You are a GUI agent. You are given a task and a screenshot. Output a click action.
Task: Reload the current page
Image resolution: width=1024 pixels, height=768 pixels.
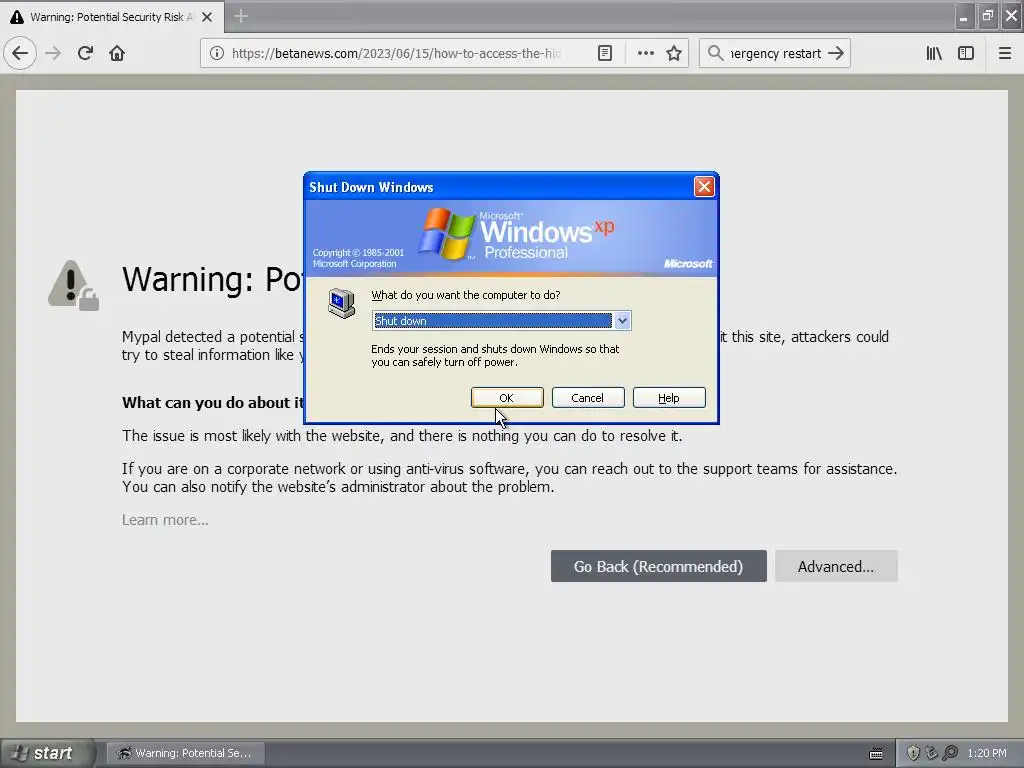coord(85,54)
